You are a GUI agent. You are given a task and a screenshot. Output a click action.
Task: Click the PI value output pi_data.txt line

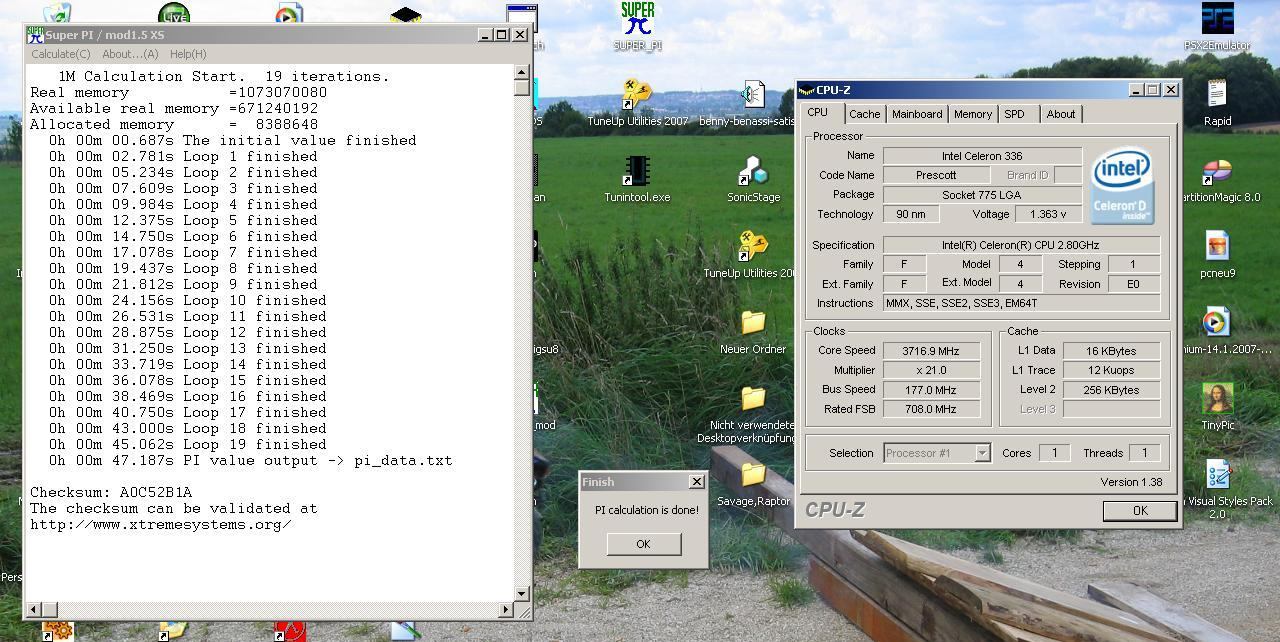[251, 460]
